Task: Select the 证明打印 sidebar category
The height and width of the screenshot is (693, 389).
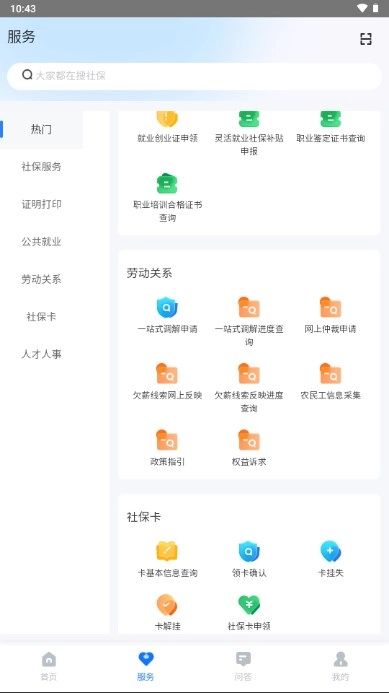Action: point(41,204)
